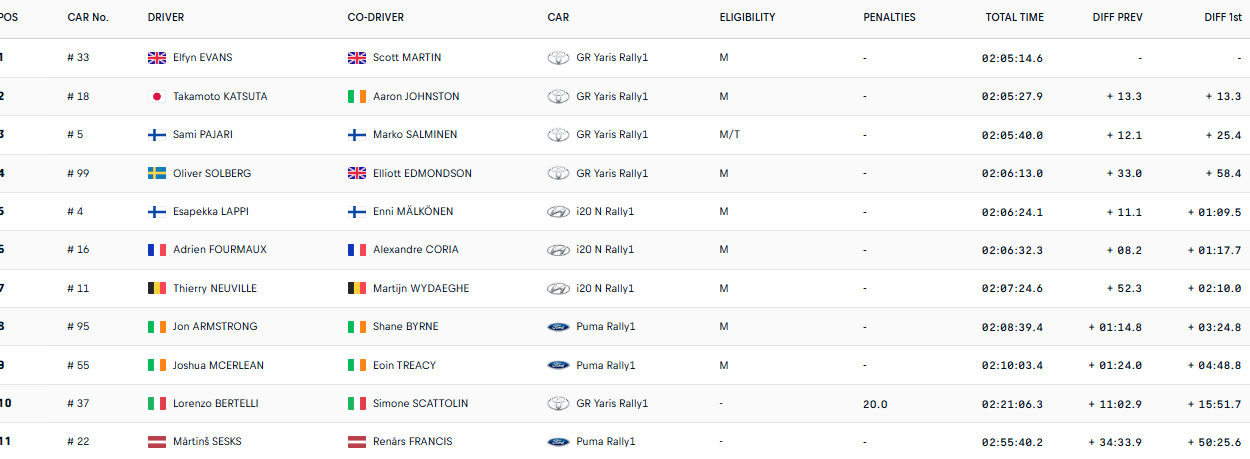Open driver Adrien FOURMAUX's name link
Image resolution: width=1250 pixels, height=459 pixels.
pyautogui.click(x=220, y=250)
